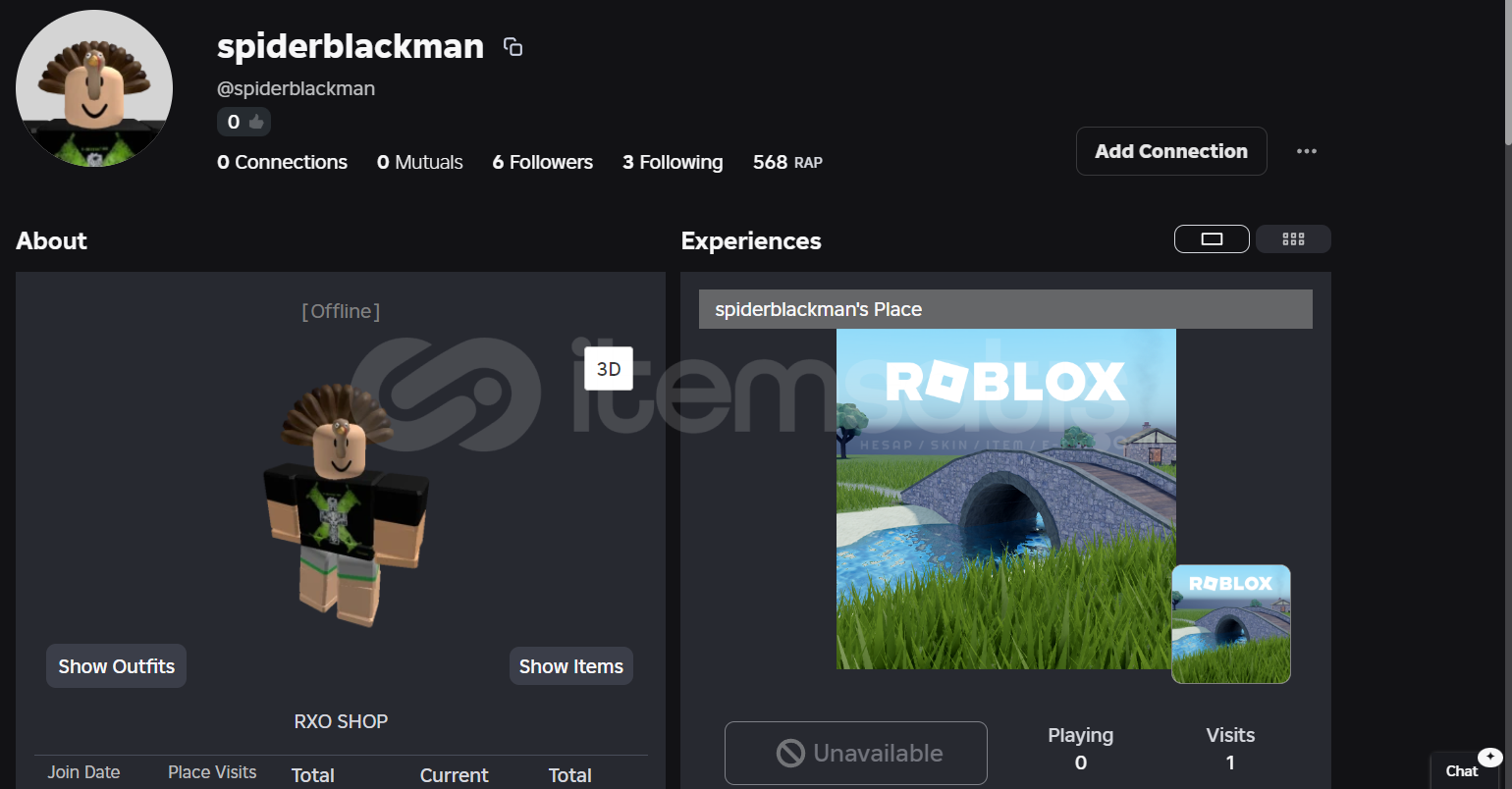Copy the spiderblackman username with copy icon
The width and height of the screenshot is (1512, 789).
(513, 46)
